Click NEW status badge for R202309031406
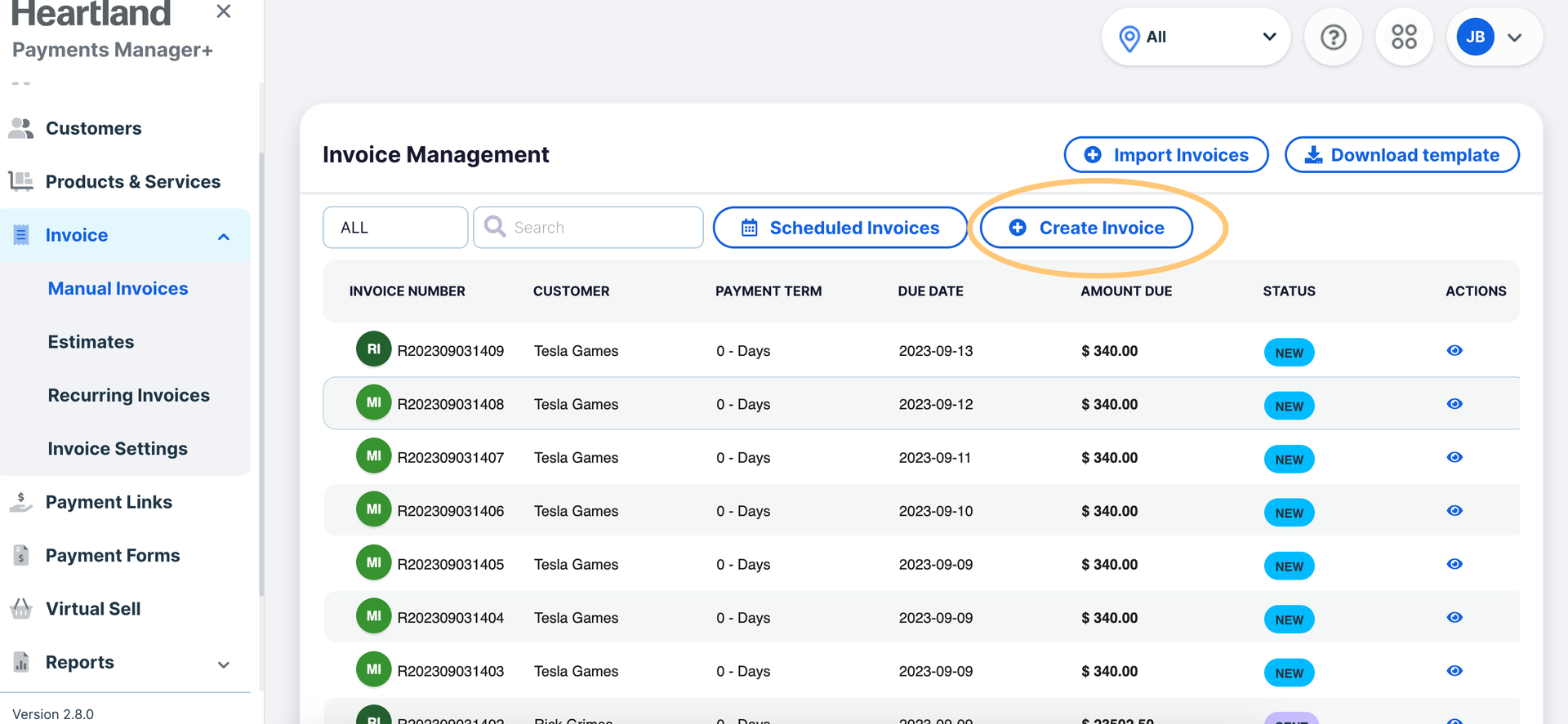 (1289, 513)
